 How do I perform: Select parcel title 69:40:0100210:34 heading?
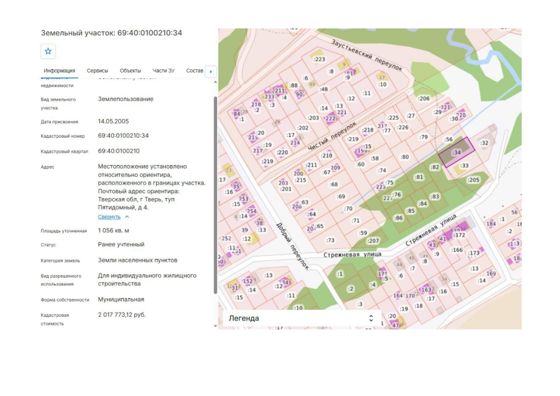(111, 33)
